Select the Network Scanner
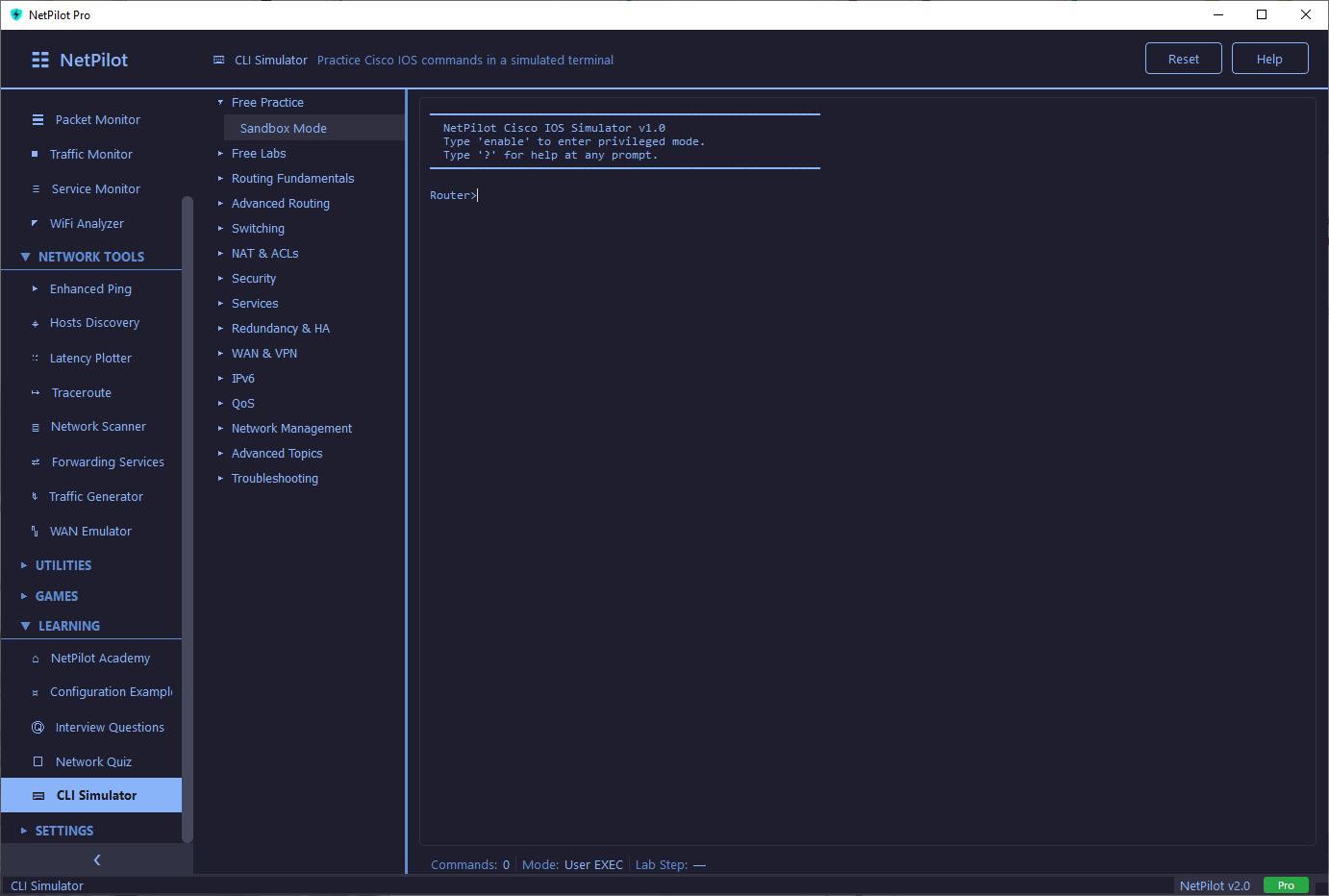The height and width of the screenshot is (896, 1329). [97, 426]
